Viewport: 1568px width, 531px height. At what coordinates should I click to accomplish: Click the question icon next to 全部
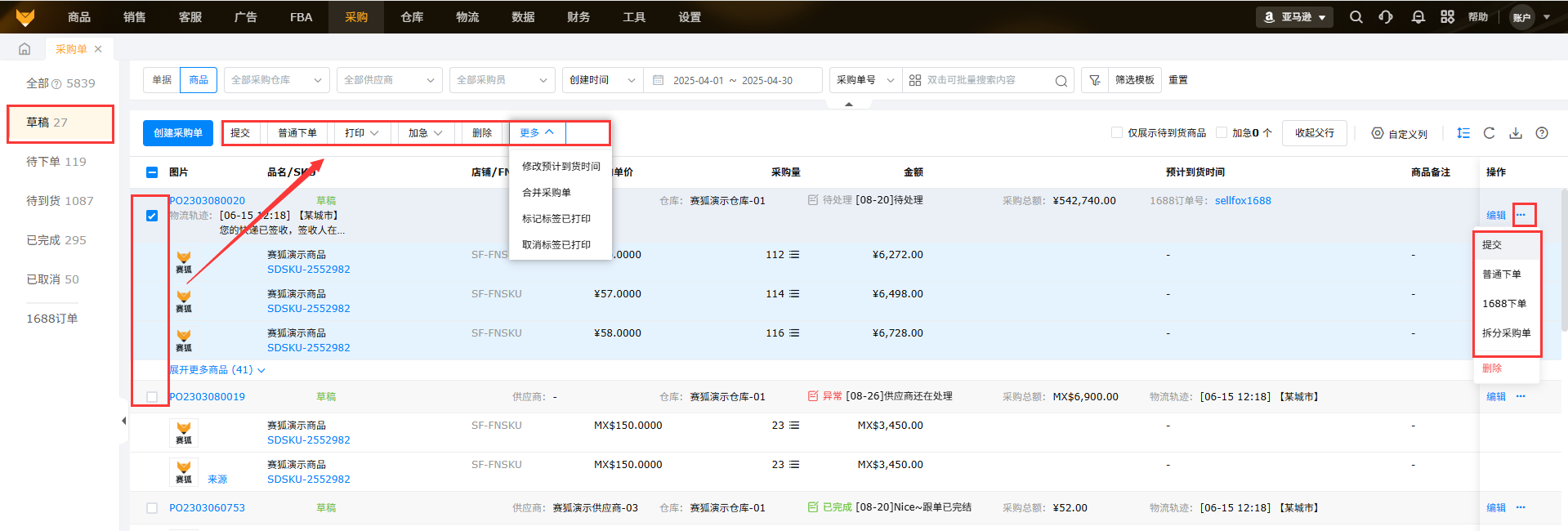pyautogui.click(x=56, y=83)
